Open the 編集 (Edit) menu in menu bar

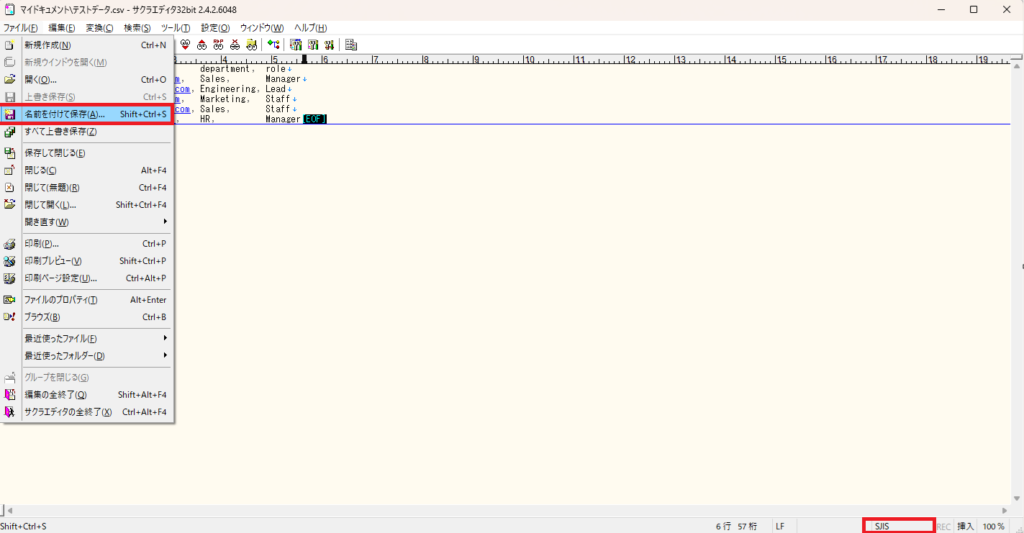pos(62,27)
